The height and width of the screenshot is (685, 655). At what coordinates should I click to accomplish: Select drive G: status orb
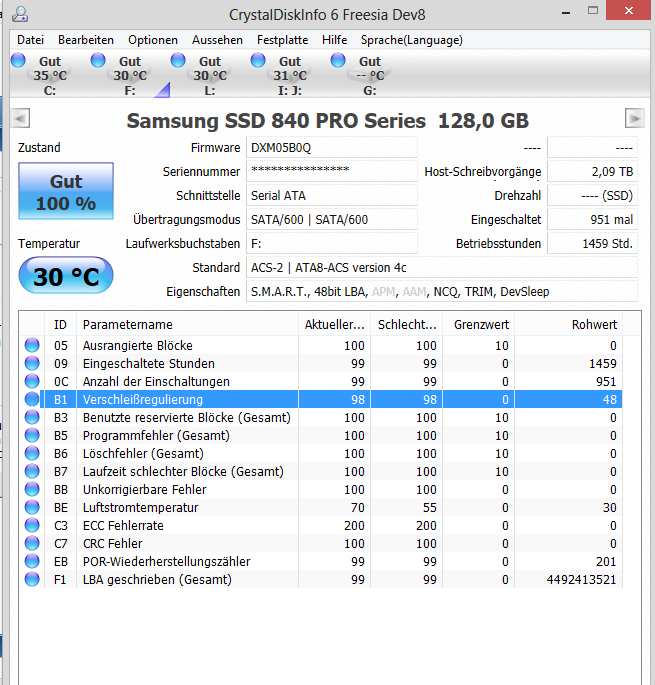[338, 60]
